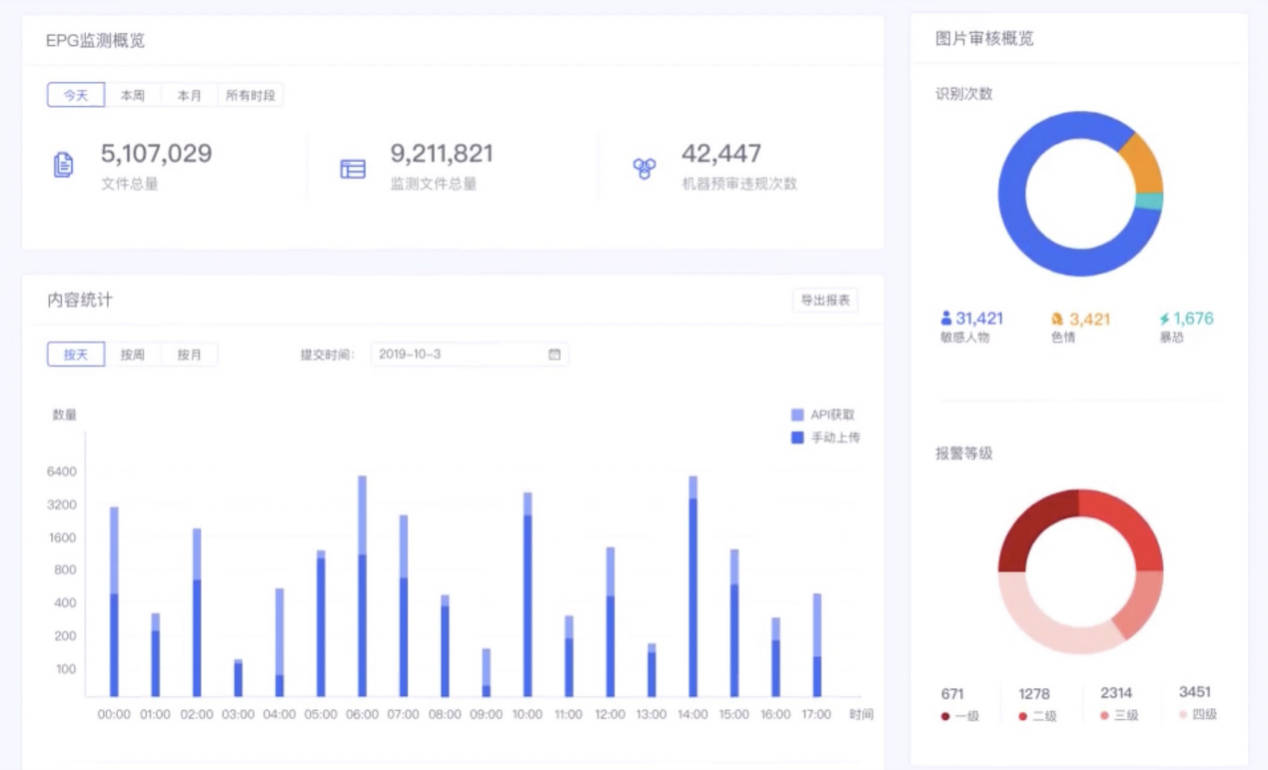Open the calendar icon in date field
Viewport: 1268px width, 770px height.
pyautogui.click(x=554, y=354)
